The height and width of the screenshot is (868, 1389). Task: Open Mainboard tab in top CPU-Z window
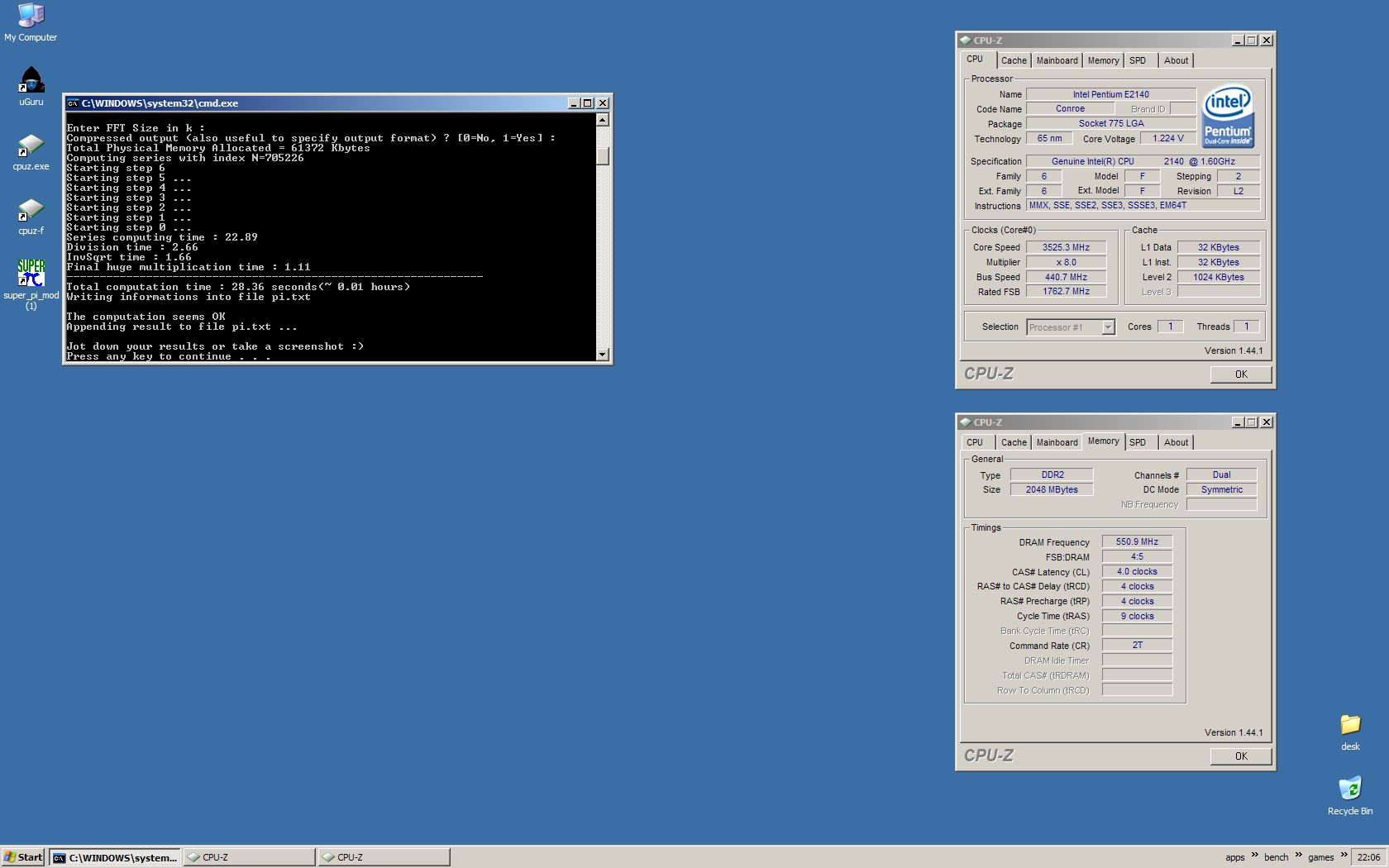(1057, 60)
